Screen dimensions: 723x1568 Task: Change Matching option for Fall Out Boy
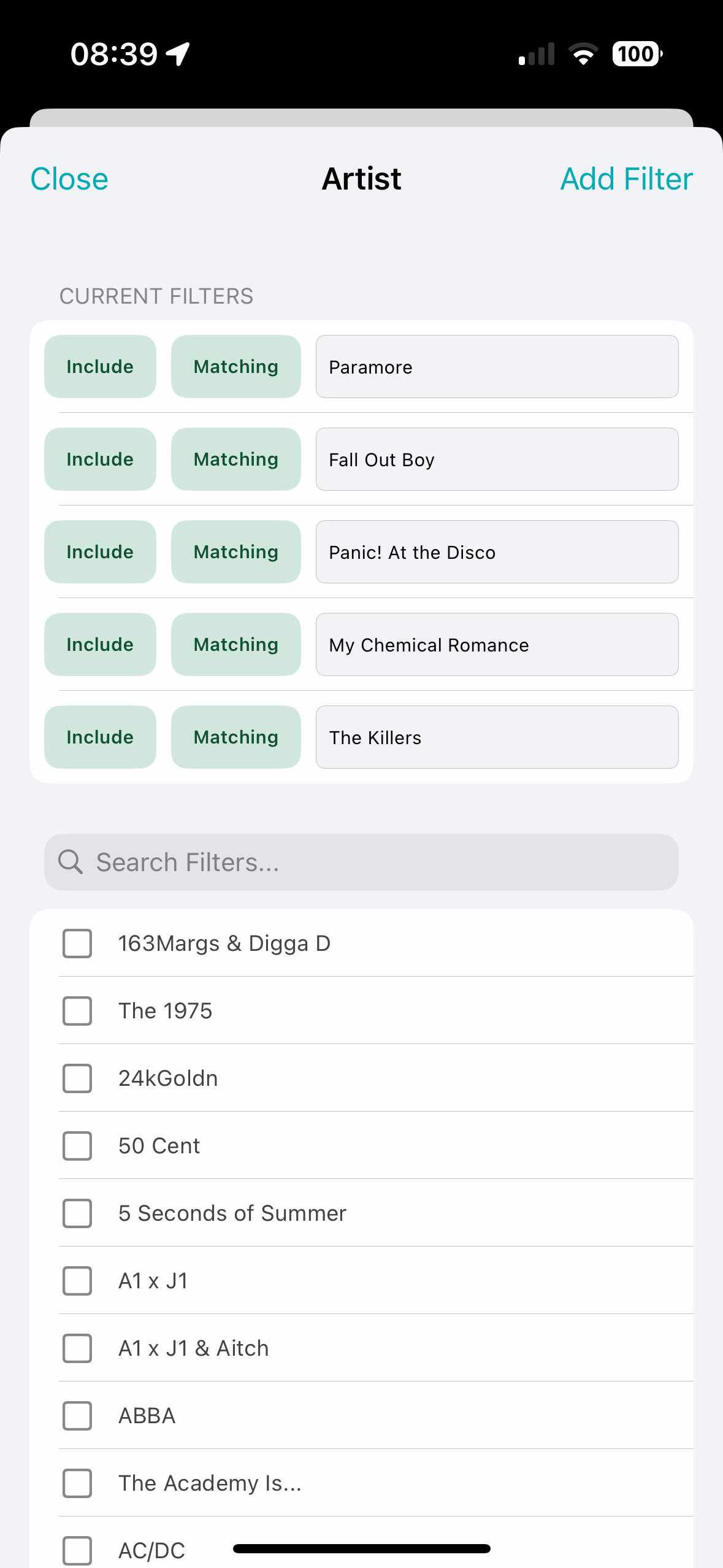236,459
